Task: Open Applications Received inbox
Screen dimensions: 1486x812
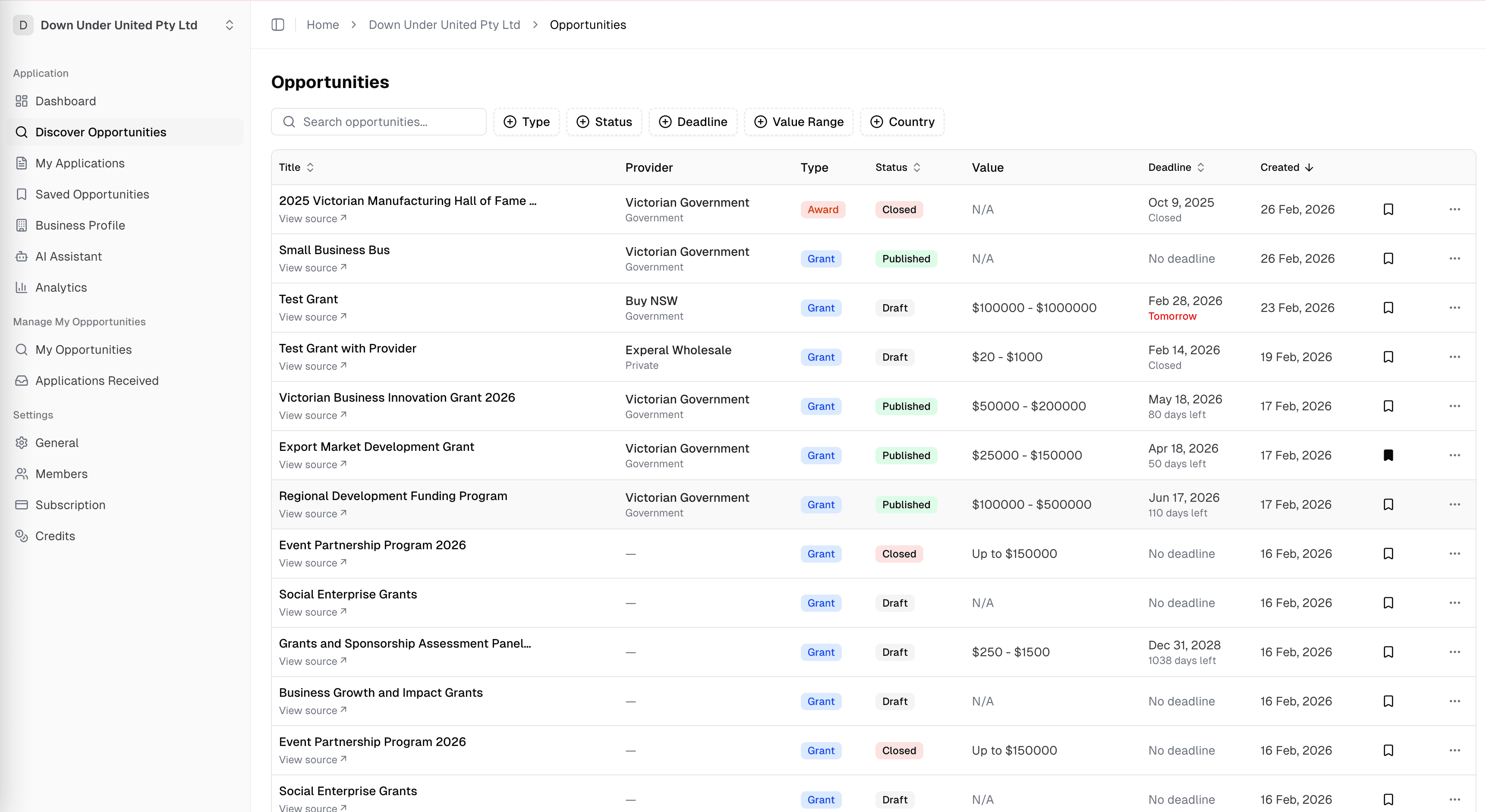Action: click(96, 381)
